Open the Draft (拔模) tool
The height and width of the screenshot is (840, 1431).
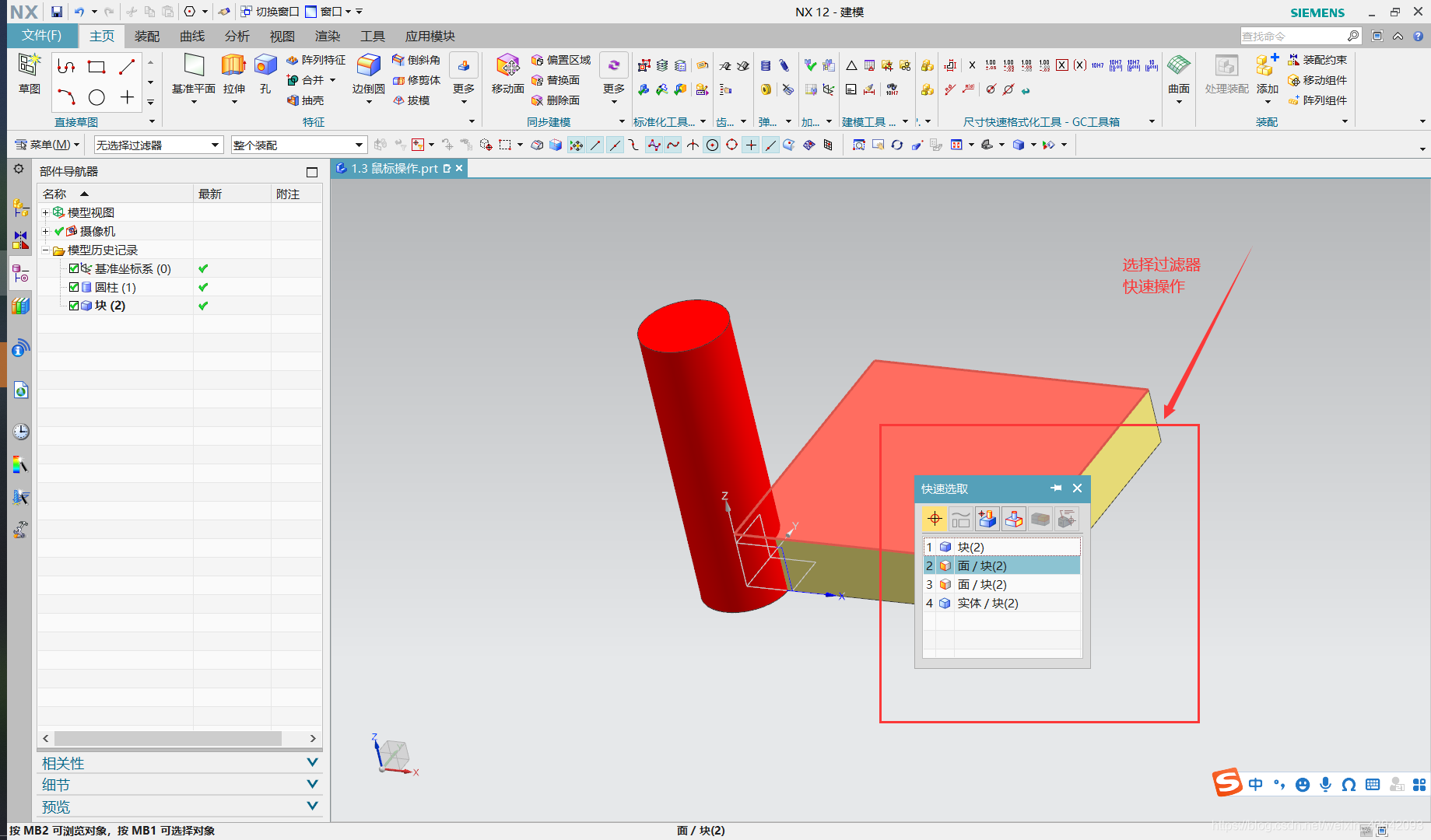(411, 100)
